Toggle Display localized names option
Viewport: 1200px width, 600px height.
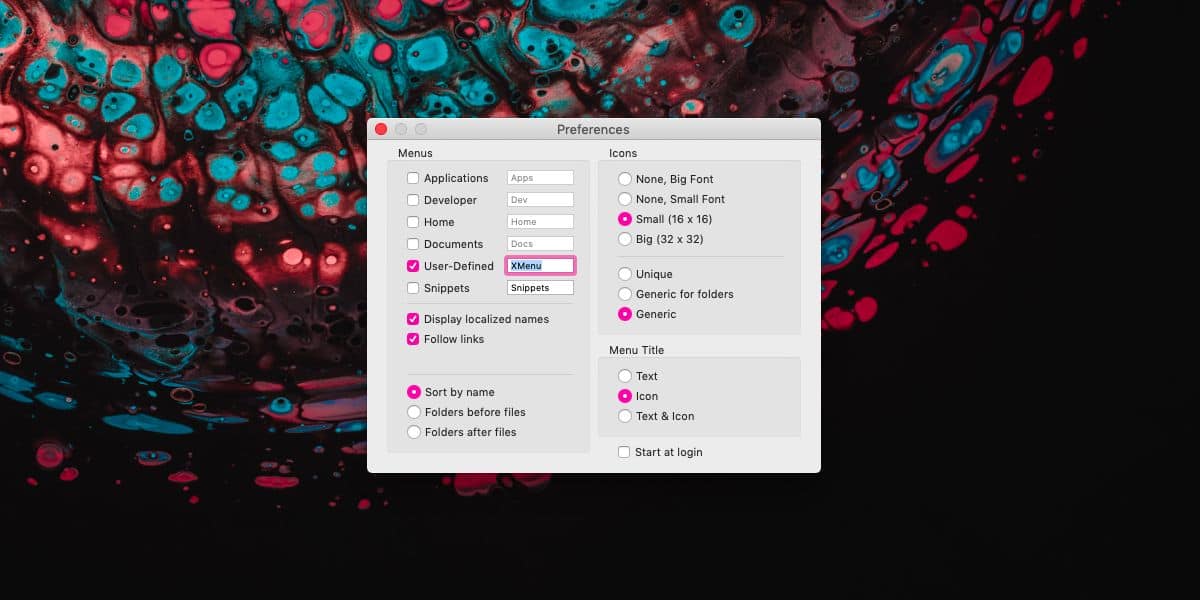(413, 318)
